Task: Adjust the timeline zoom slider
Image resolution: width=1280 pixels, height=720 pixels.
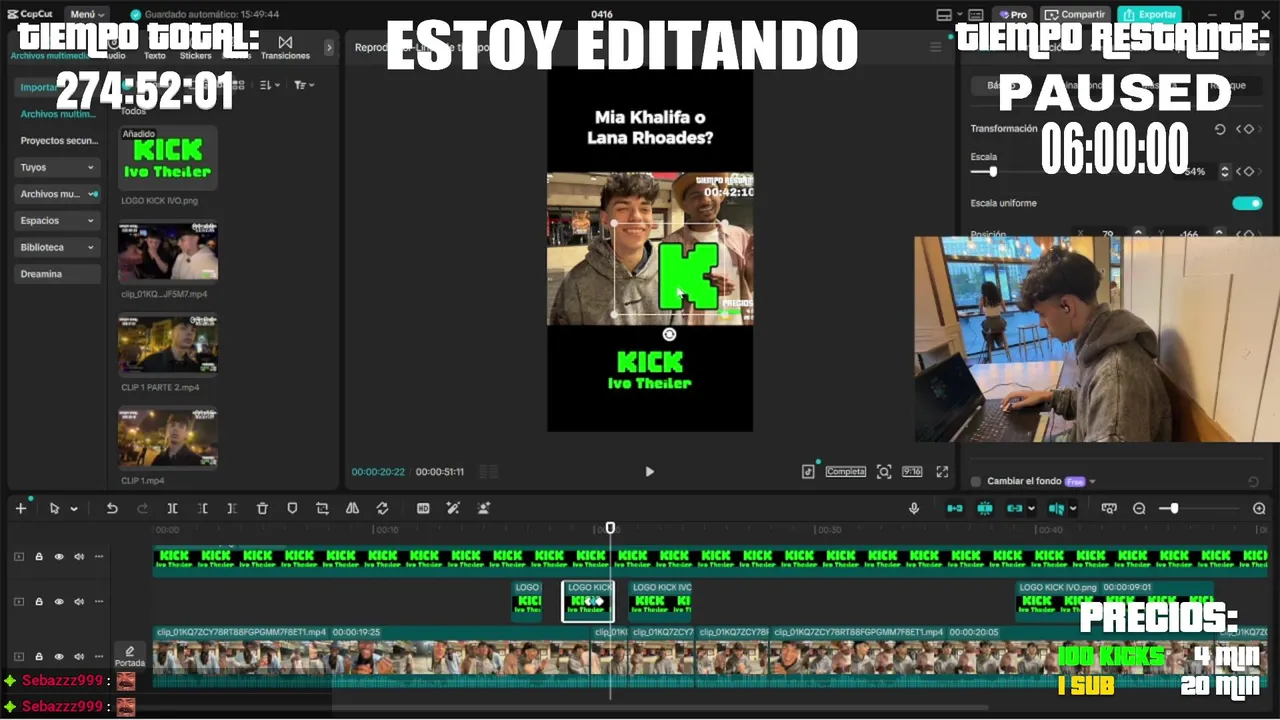Action: [1174, 508]
